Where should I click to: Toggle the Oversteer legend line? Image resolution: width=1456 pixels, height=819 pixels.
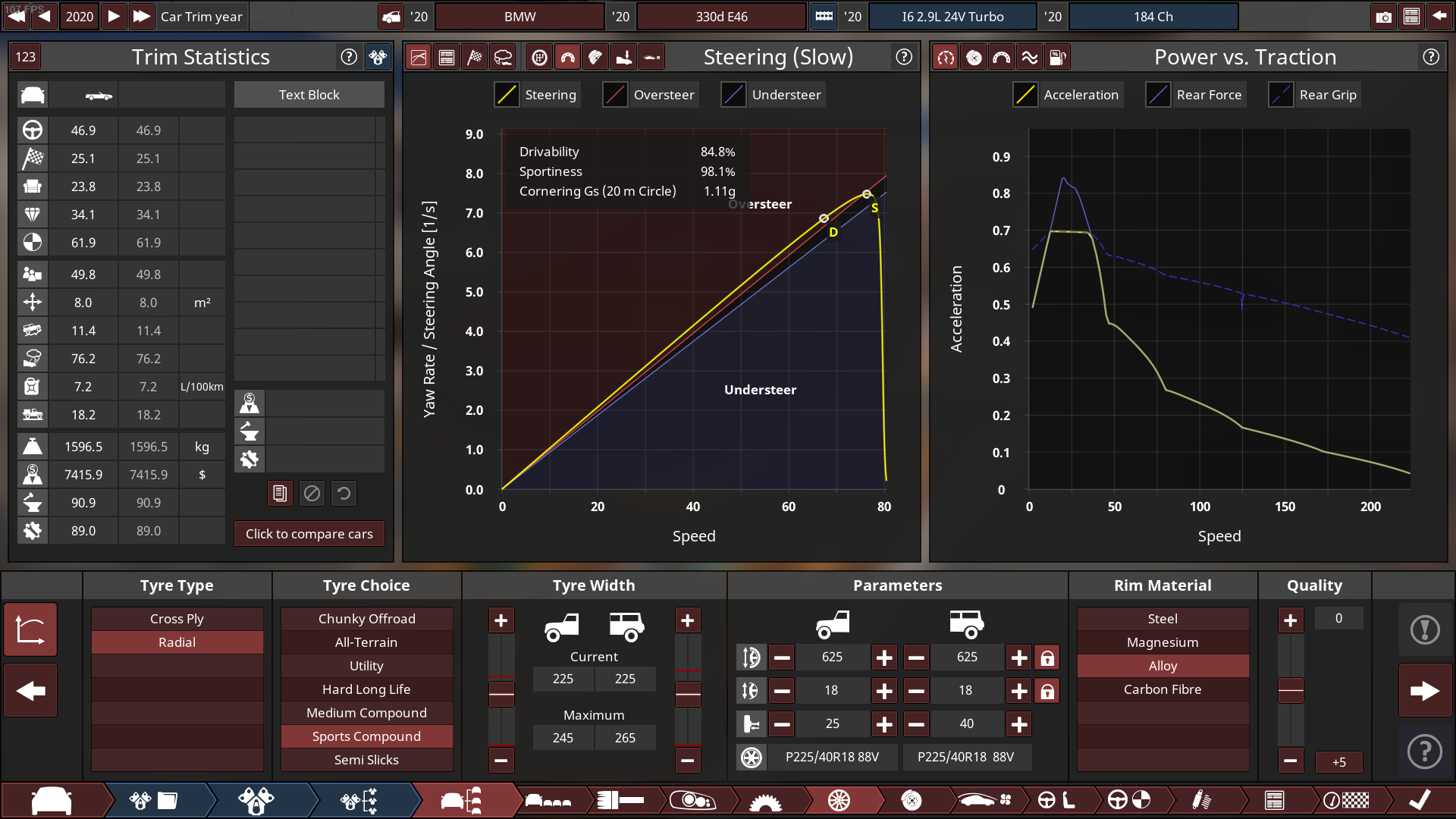[x=615, y=95]
